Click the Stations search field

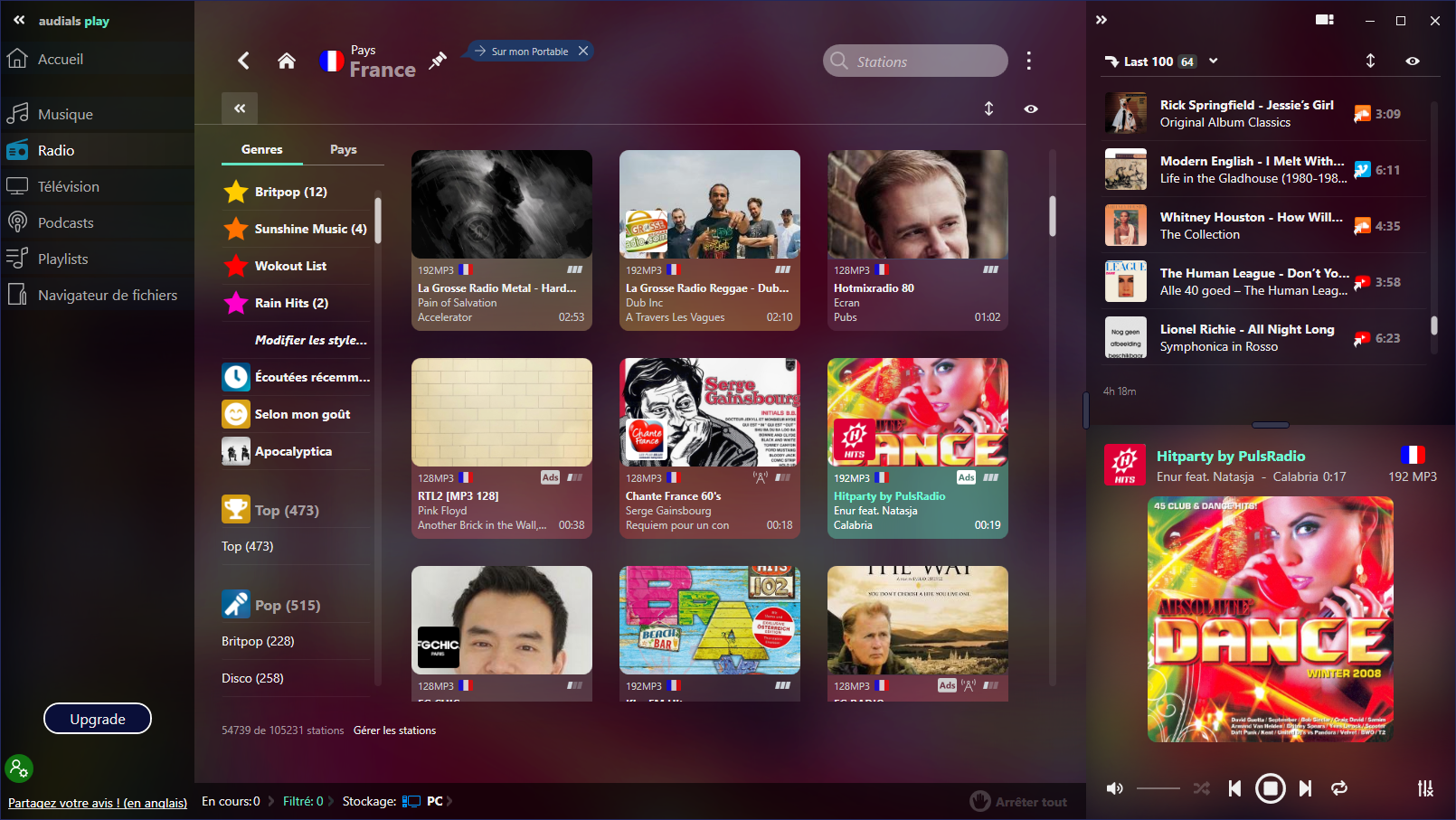915,61
